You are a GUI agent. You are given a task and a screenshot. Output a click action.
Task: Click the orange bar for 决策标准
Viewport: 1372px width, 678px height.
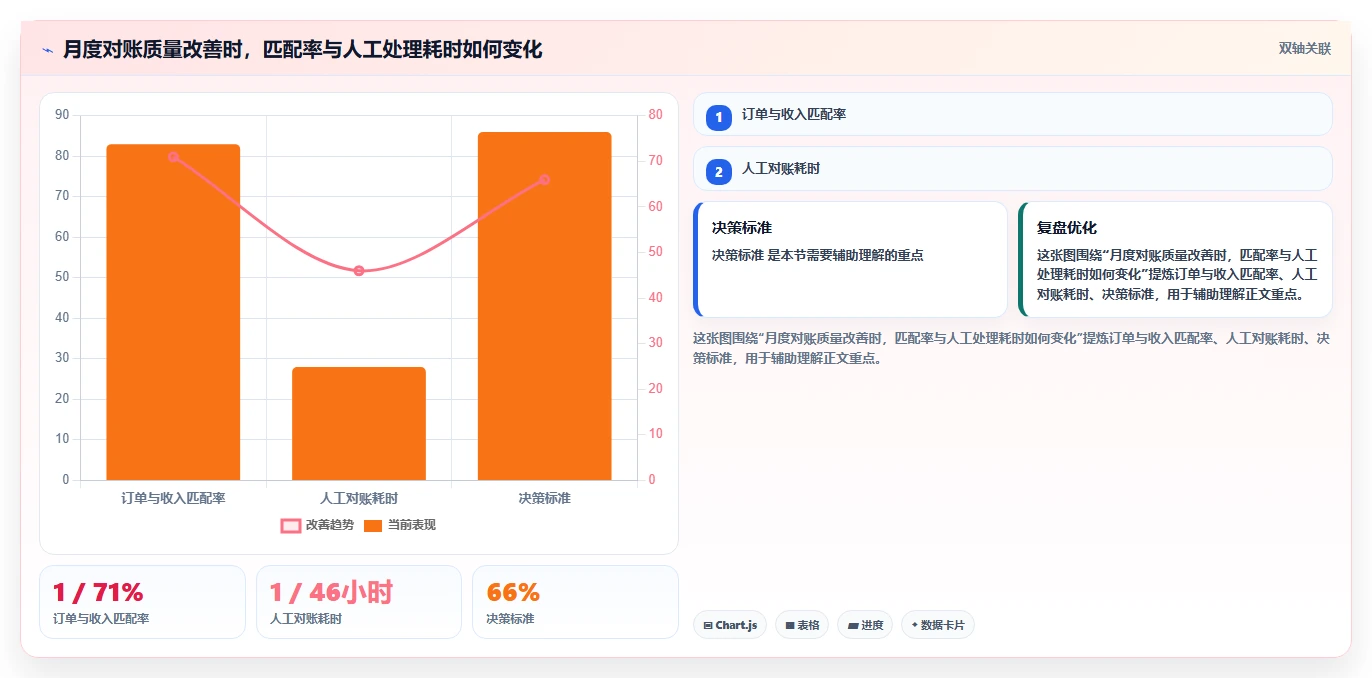point(544,306)
